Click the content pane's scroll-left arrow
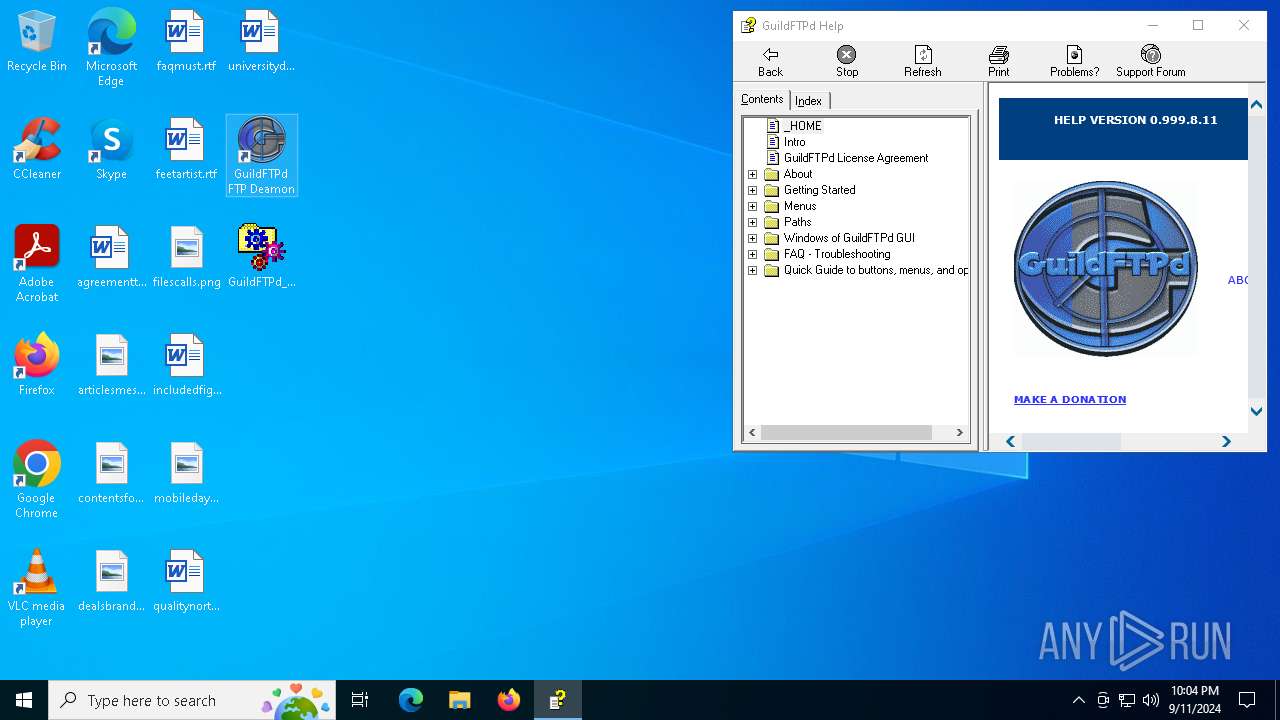1280x720 pixels. [x=1010, y=441]
